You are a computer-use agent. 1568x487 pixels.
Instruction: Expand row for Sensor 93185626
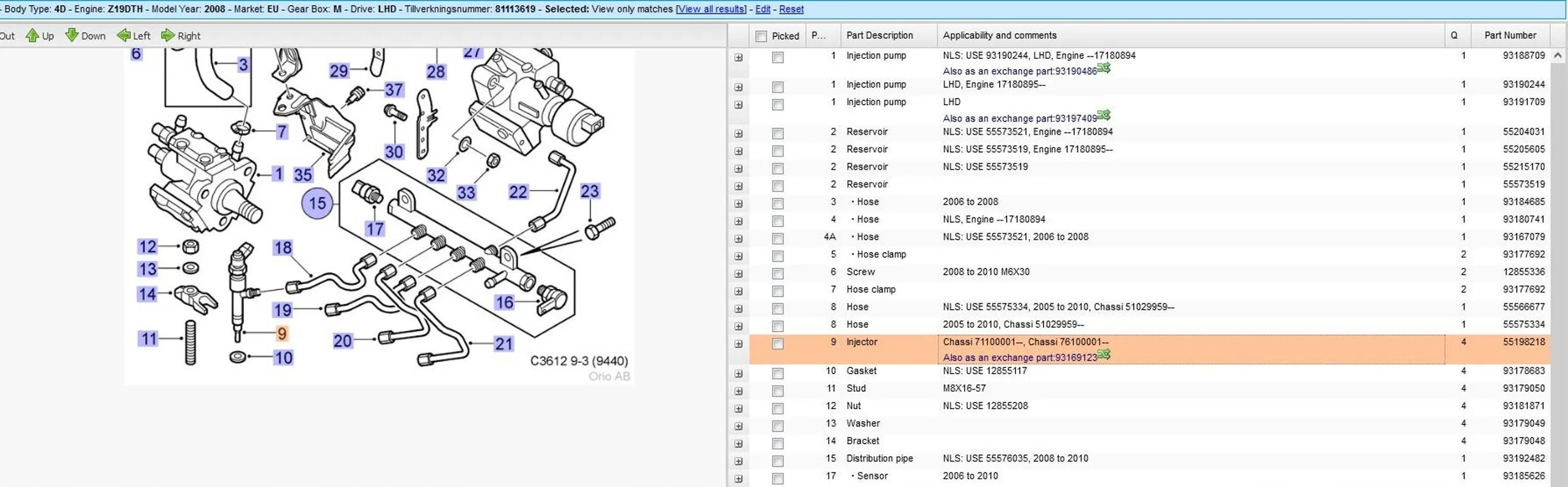tap(738, 479)
